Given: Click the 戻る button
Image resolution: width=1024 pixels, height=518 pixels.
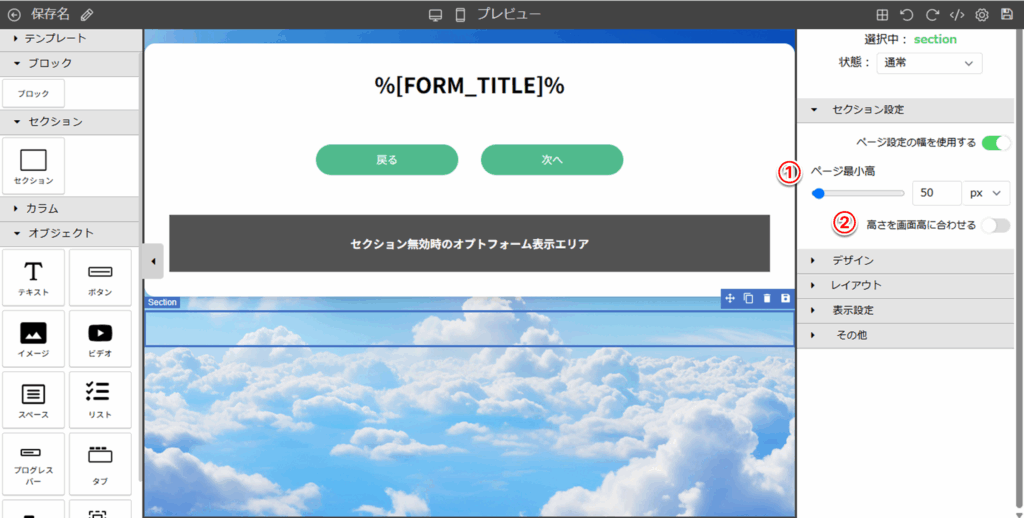Looking at the screenshot, I should pyautogui.click(x=387, y=160).
